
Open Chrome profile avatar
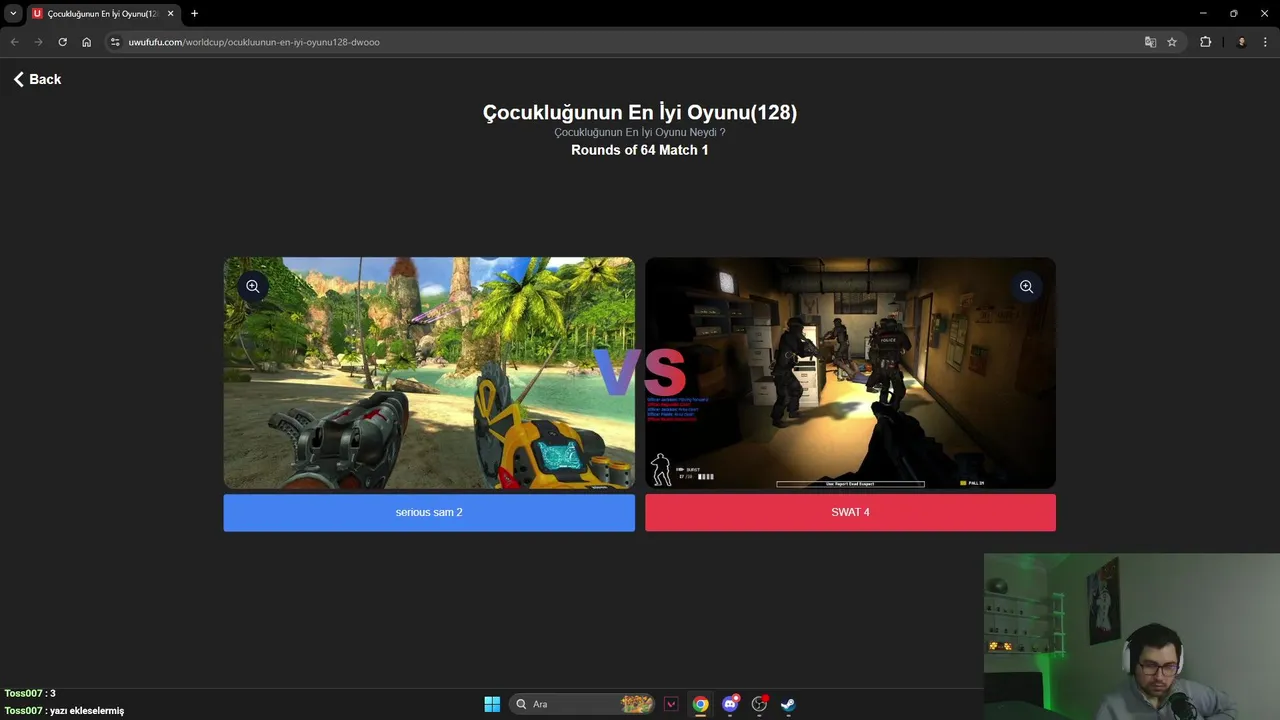pos(1241,42)
